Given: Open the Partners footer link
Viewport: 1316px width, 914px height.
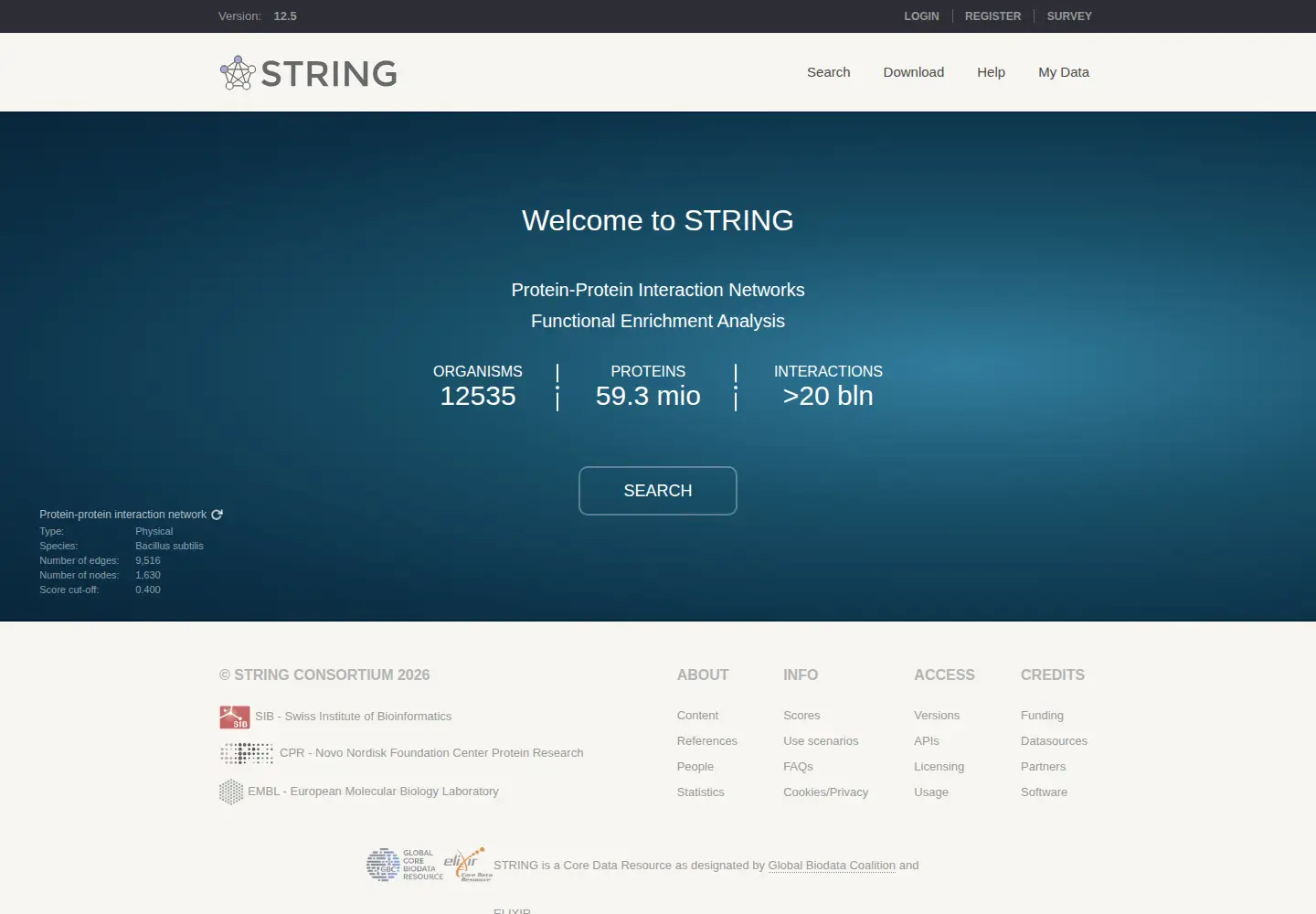Looking at the screenshot, I should tap(1044, 767).
